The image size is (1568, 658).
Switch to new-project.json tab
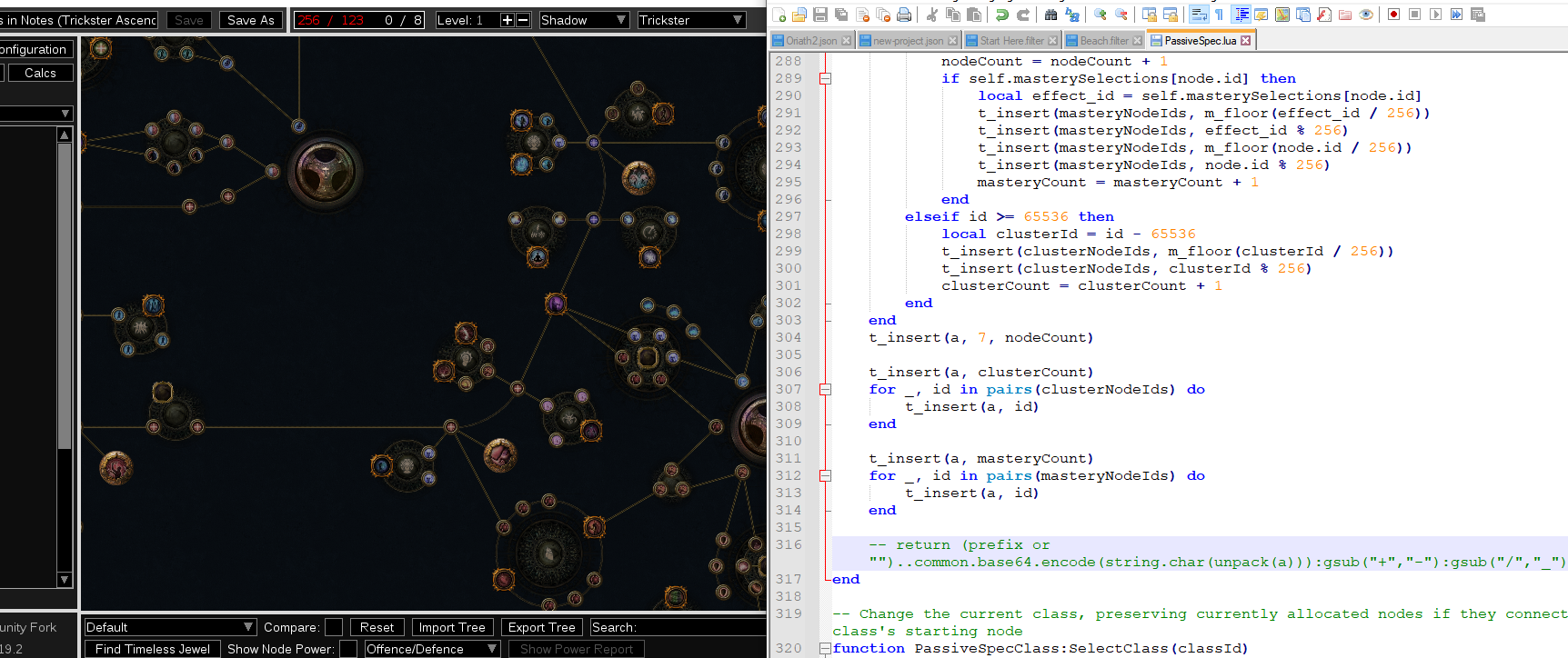(x=908, y=41)
